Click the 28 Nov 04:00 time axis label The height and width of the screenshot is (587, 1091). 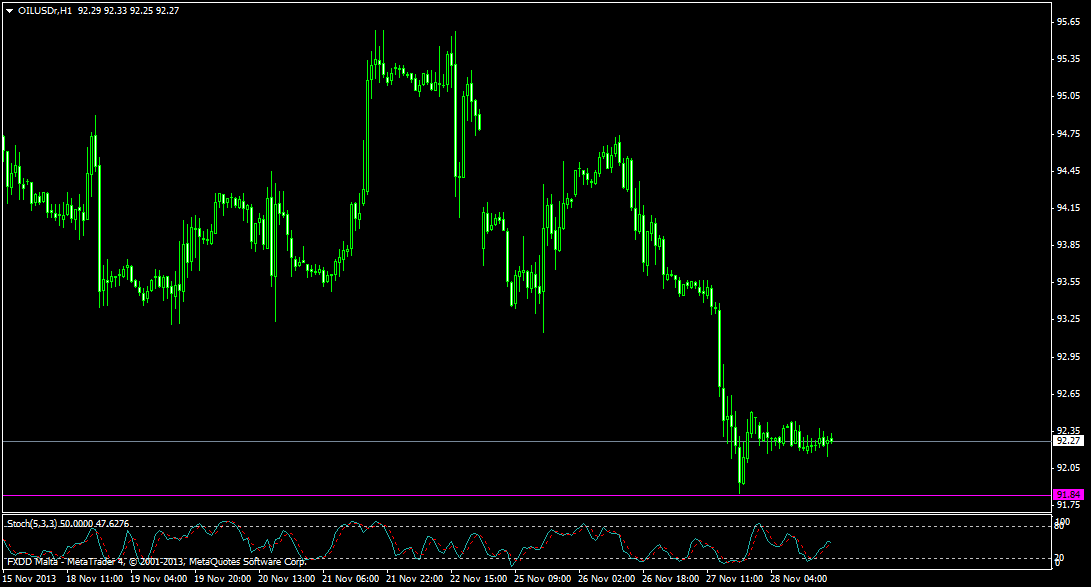click(797, 578)
